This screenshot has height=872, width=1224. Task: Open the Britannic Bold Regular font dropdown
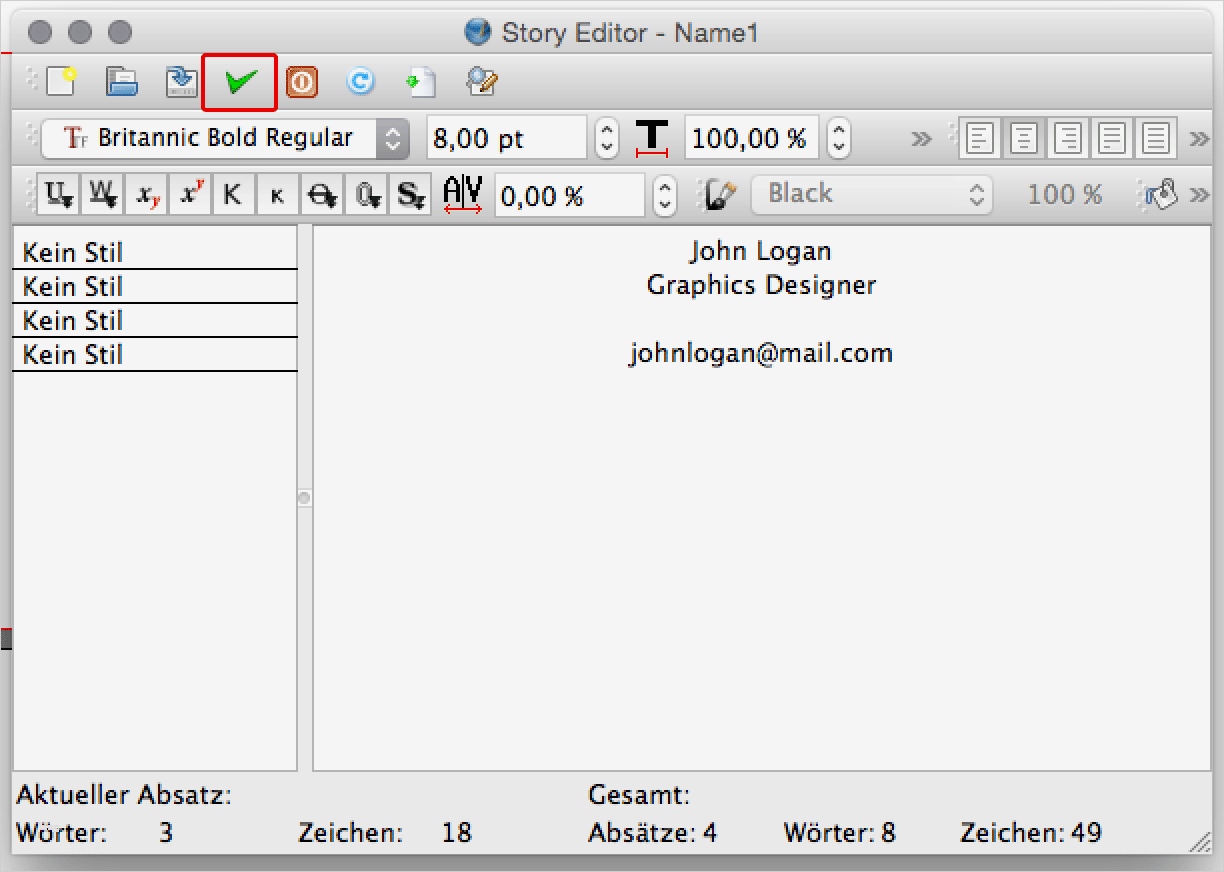coord(220,139)
